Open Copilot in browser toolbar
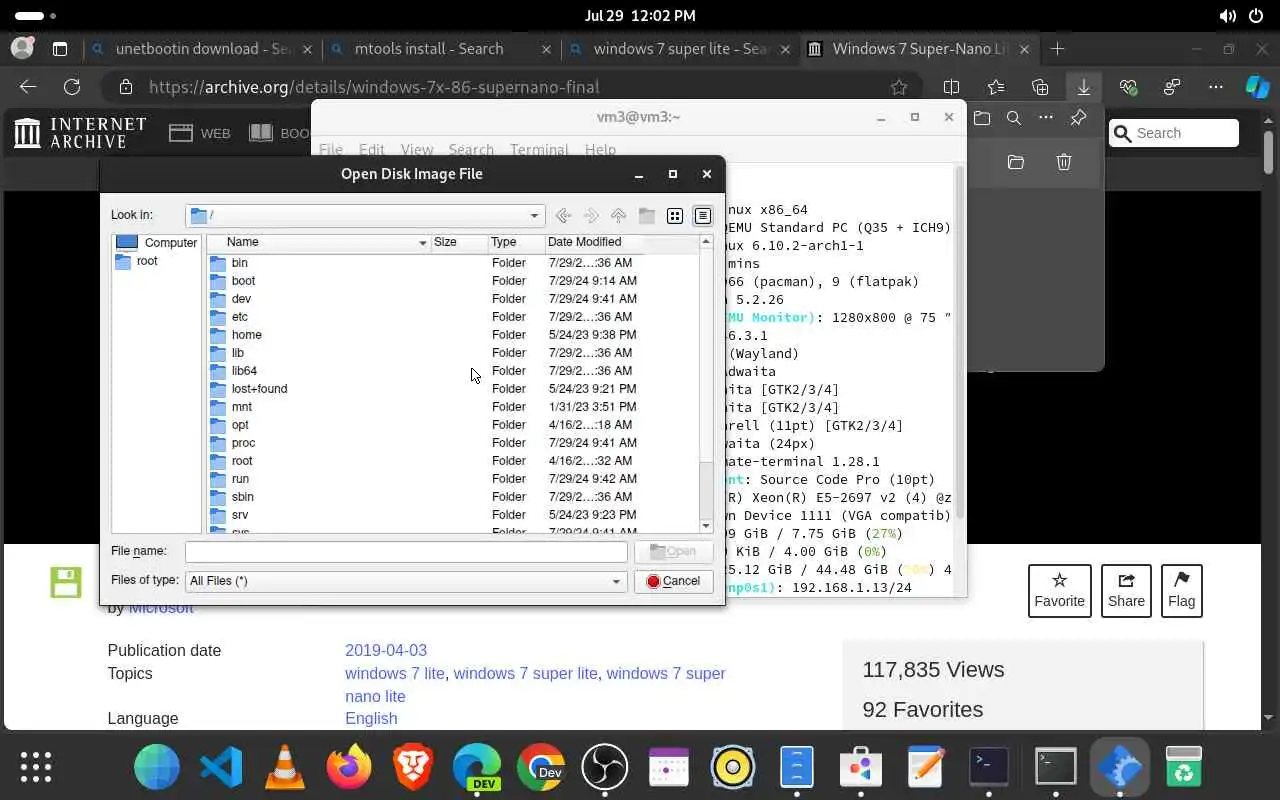Viewport: 1280px width, 800px height. 1257,87
